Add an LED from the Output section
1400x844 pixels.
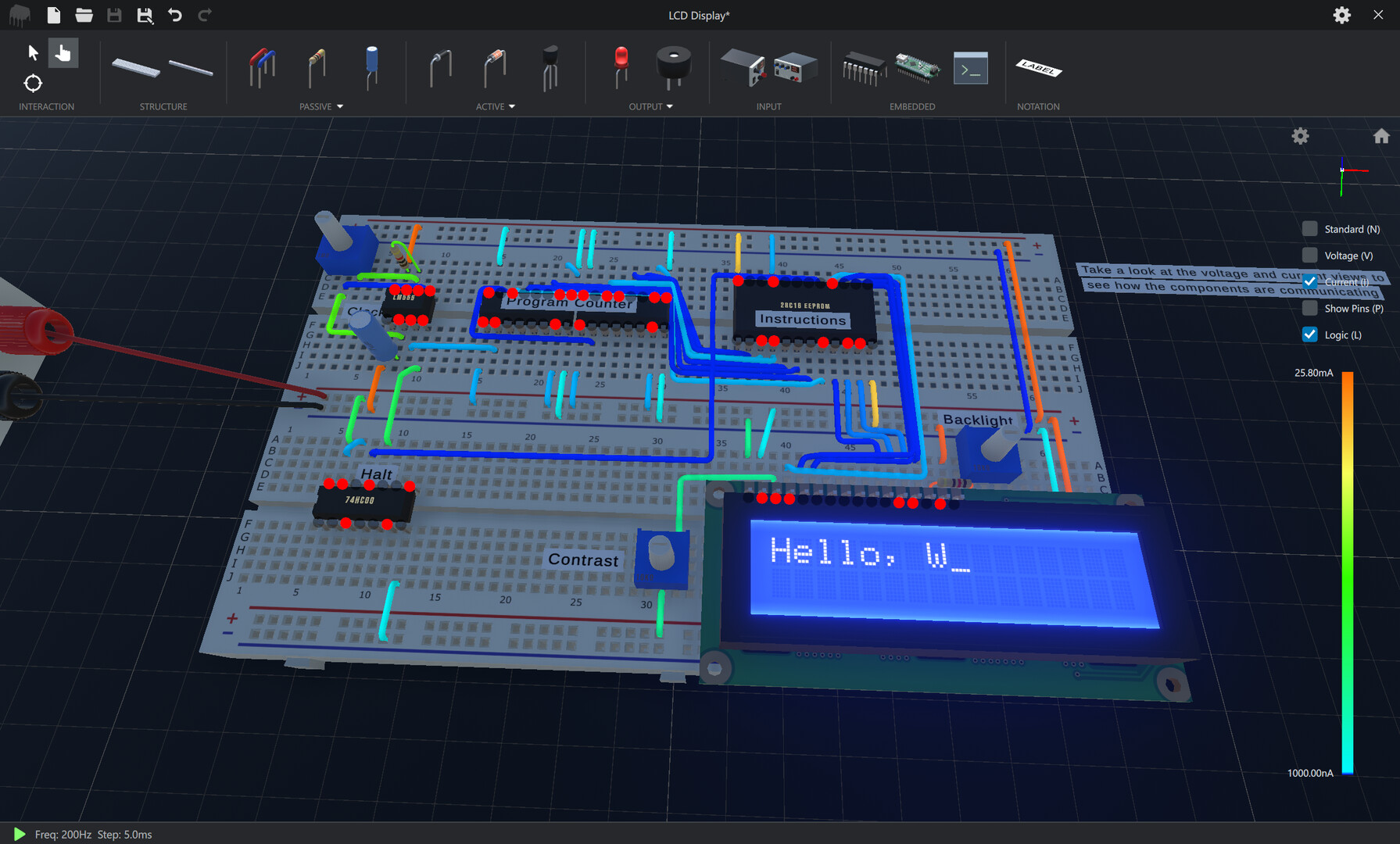coord(619,68)
